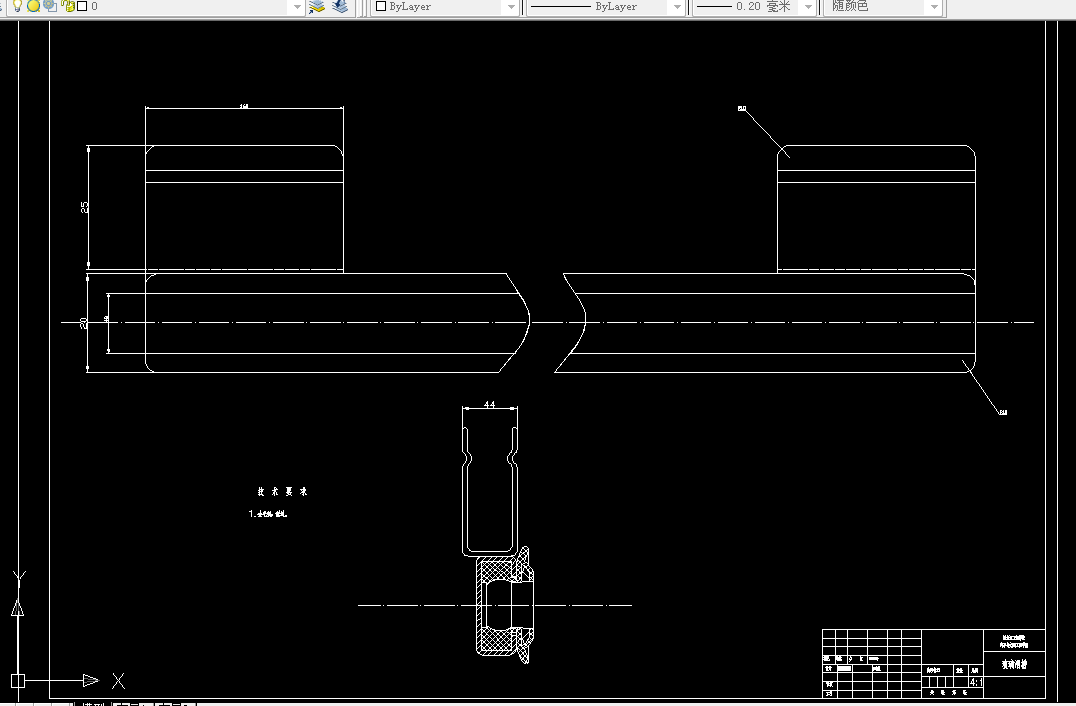Open the 随颜色 plot style dropdown

coord(934,7)
